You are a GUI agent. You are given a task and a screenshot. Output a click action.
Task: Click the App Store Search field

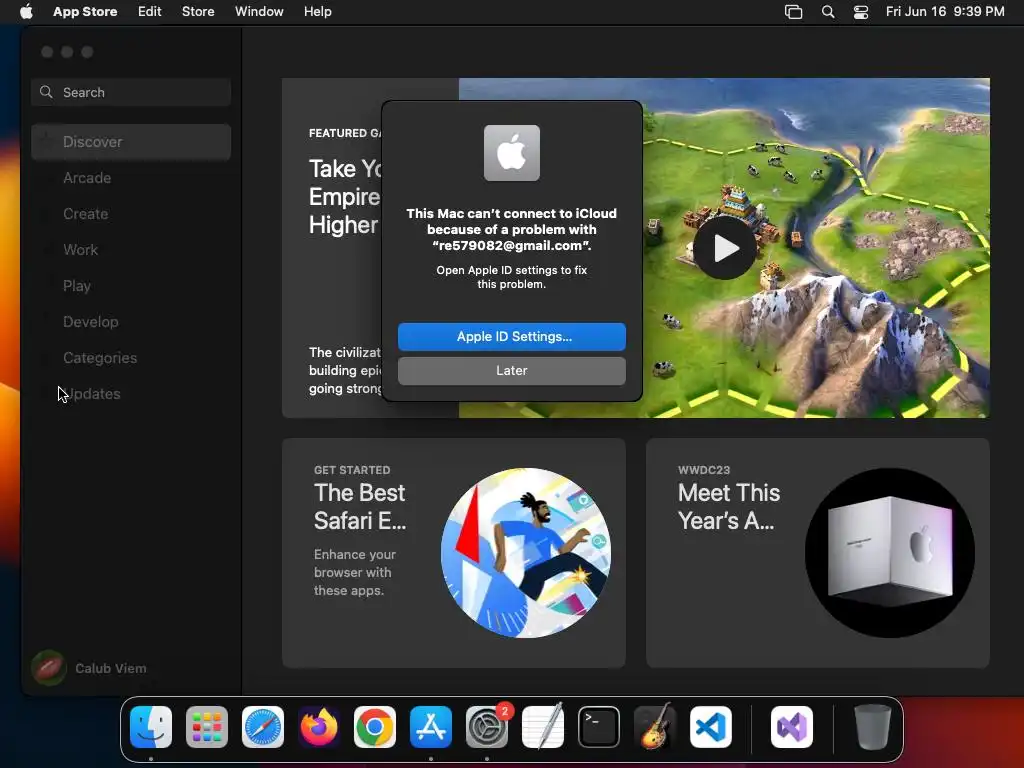[131, 92]
